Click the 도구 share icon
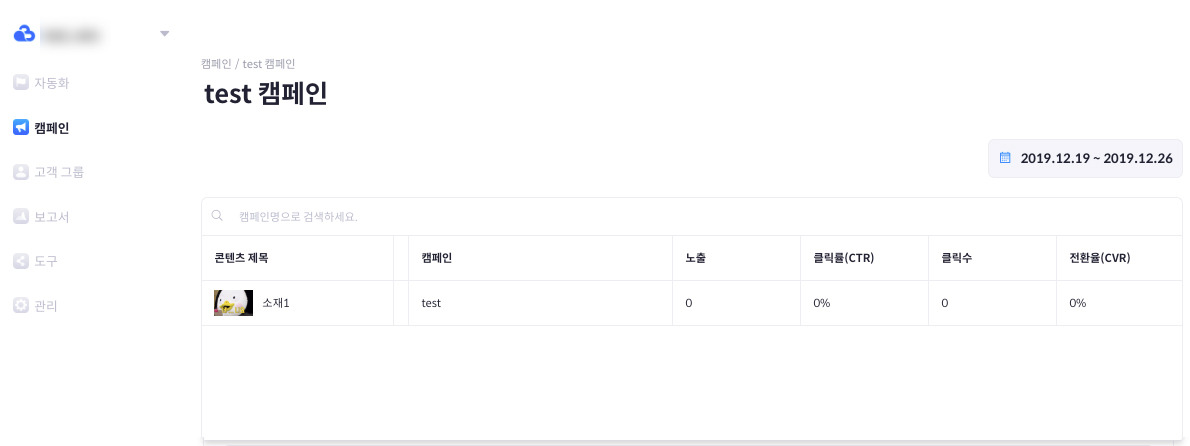 [20, 261]
